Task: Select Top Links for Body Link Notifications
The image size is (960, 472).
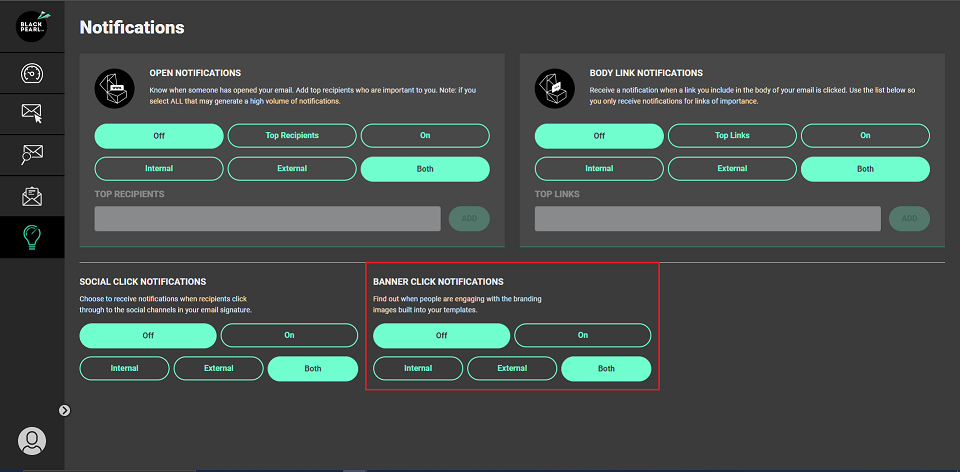Action: pyautogui.click(x=732, y=136)
